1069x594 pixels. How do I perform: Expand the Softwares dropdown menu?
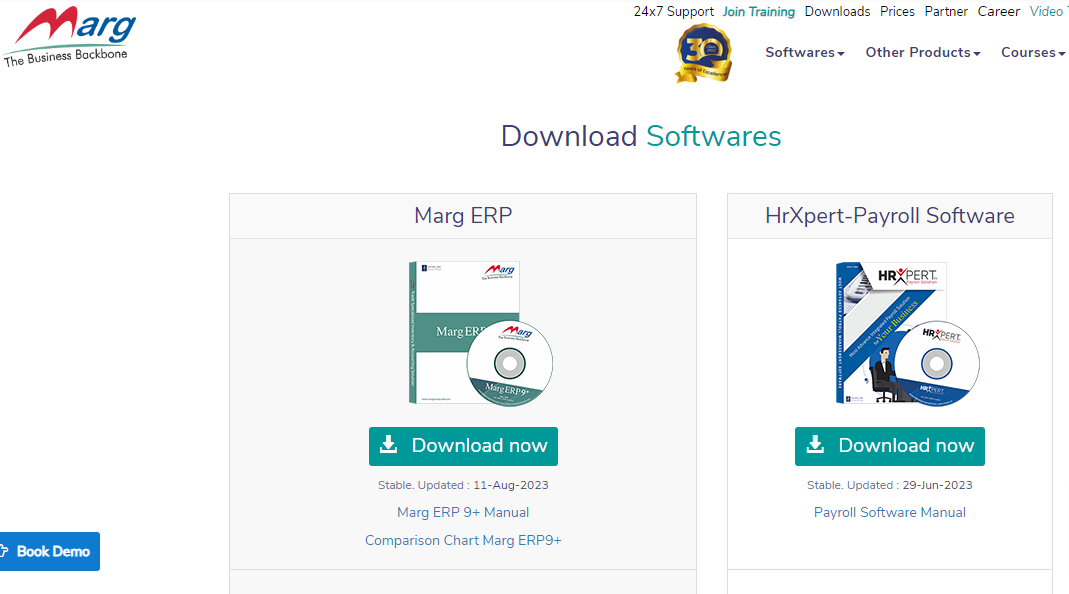click(x=804, y=53)
